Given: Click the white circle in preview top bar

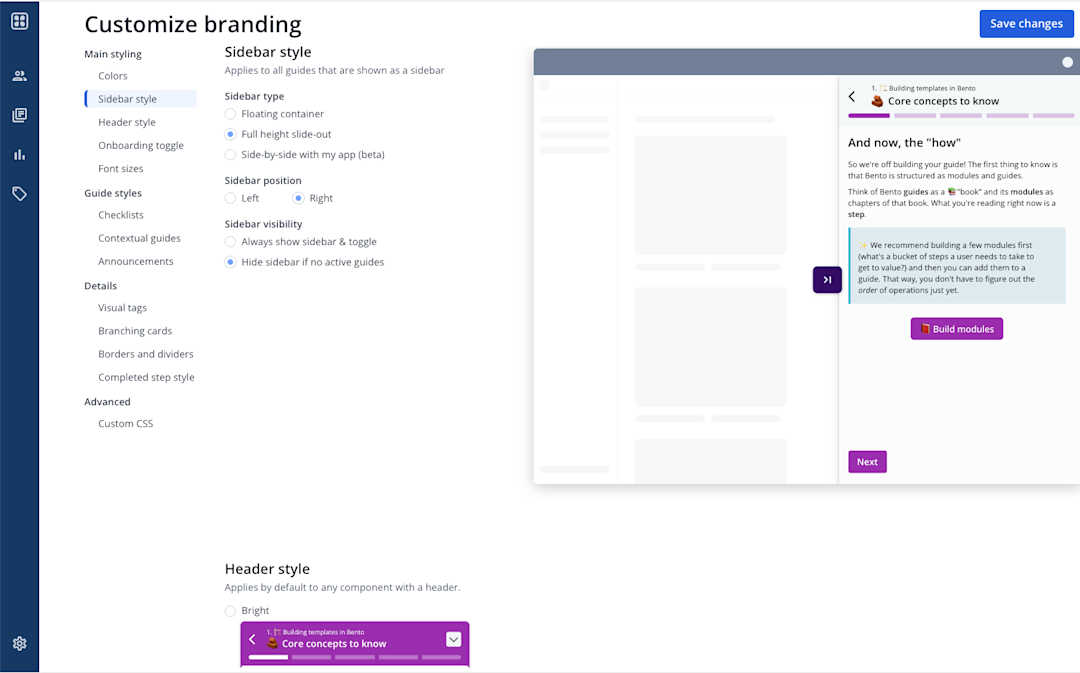Looking at the screenshot, I should tap(1067, 62).
